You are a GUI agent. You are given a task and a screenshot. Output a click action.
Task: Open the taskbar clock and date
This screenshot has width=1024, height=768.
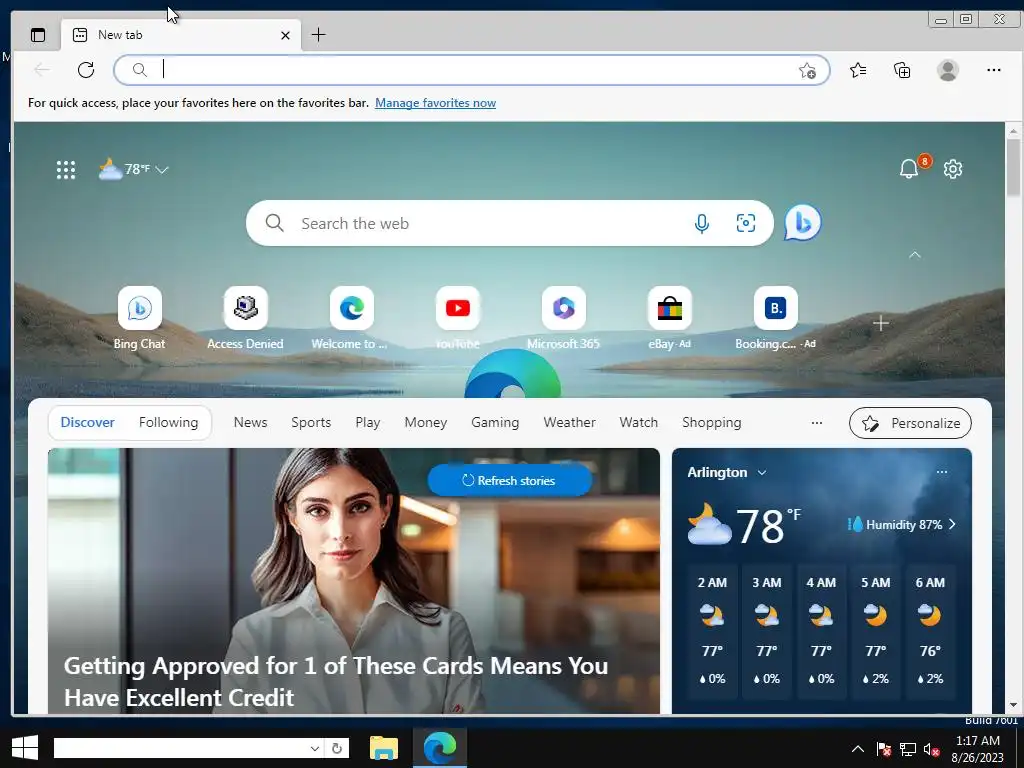[978, 749]
